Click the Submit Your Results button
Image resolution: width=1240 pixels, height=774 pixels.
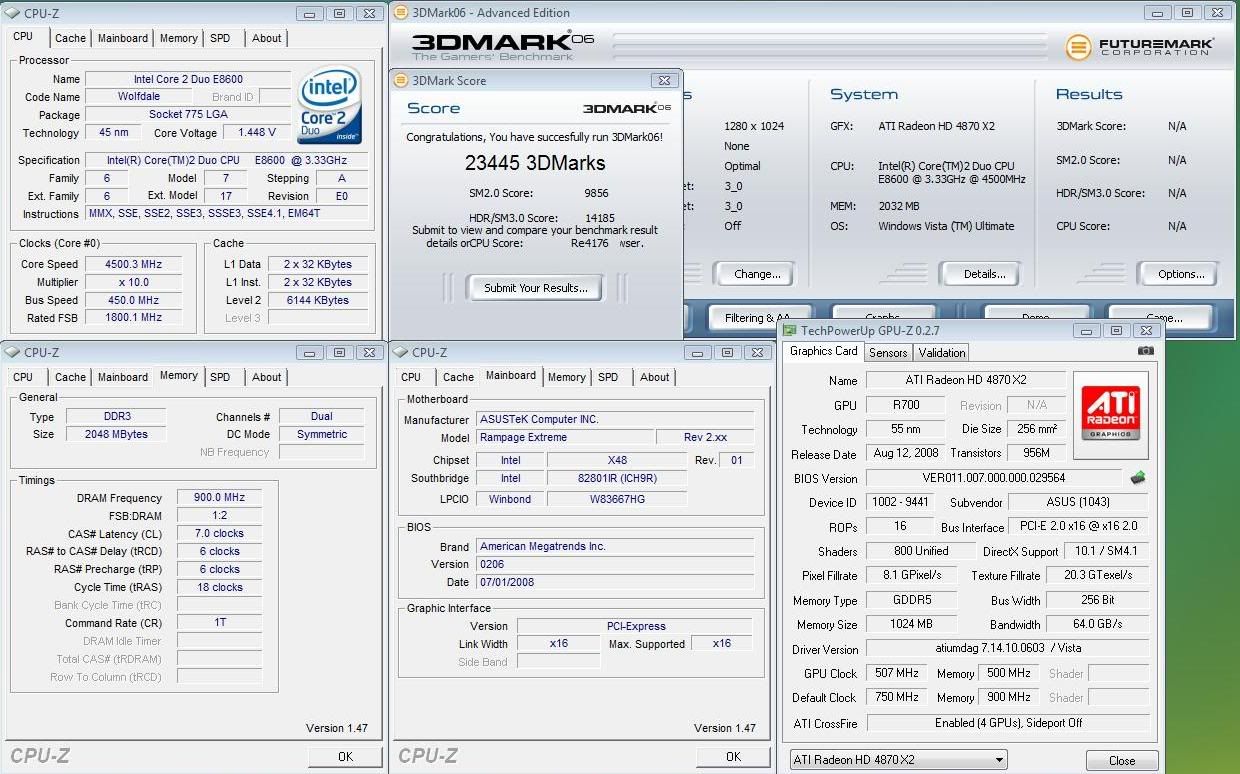(535, 288)
